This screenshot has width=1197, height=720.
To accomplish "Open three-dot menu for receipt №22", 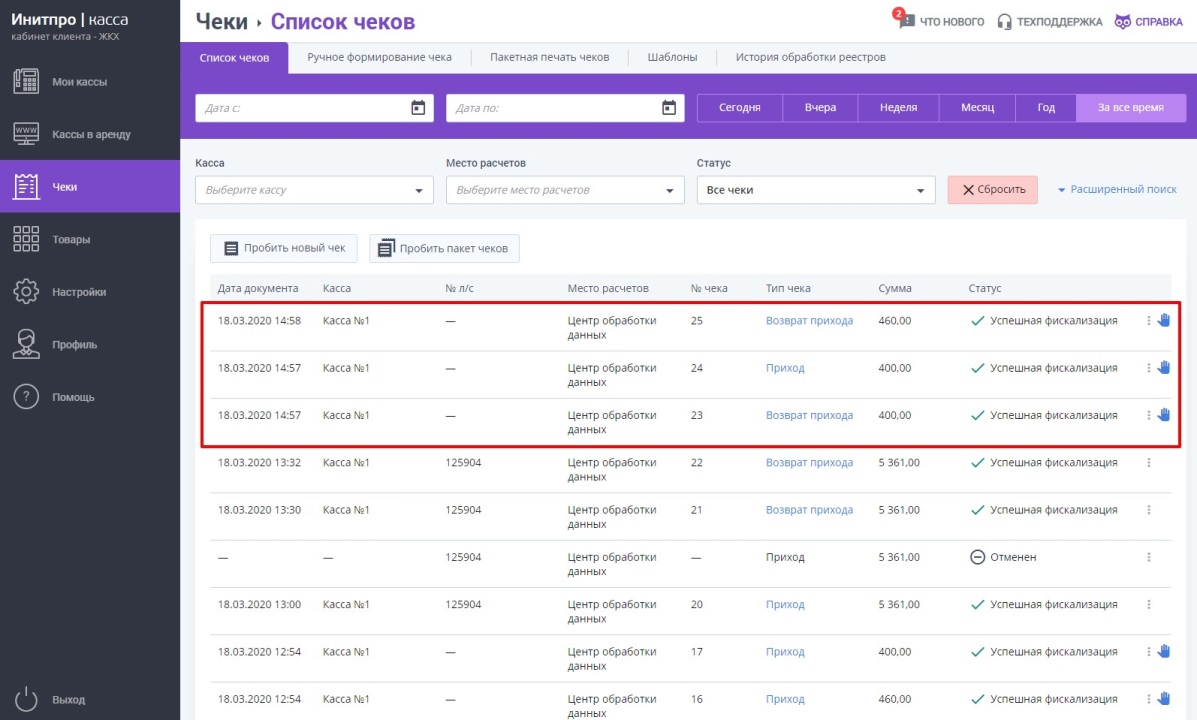I will [x=1148, y=463].
